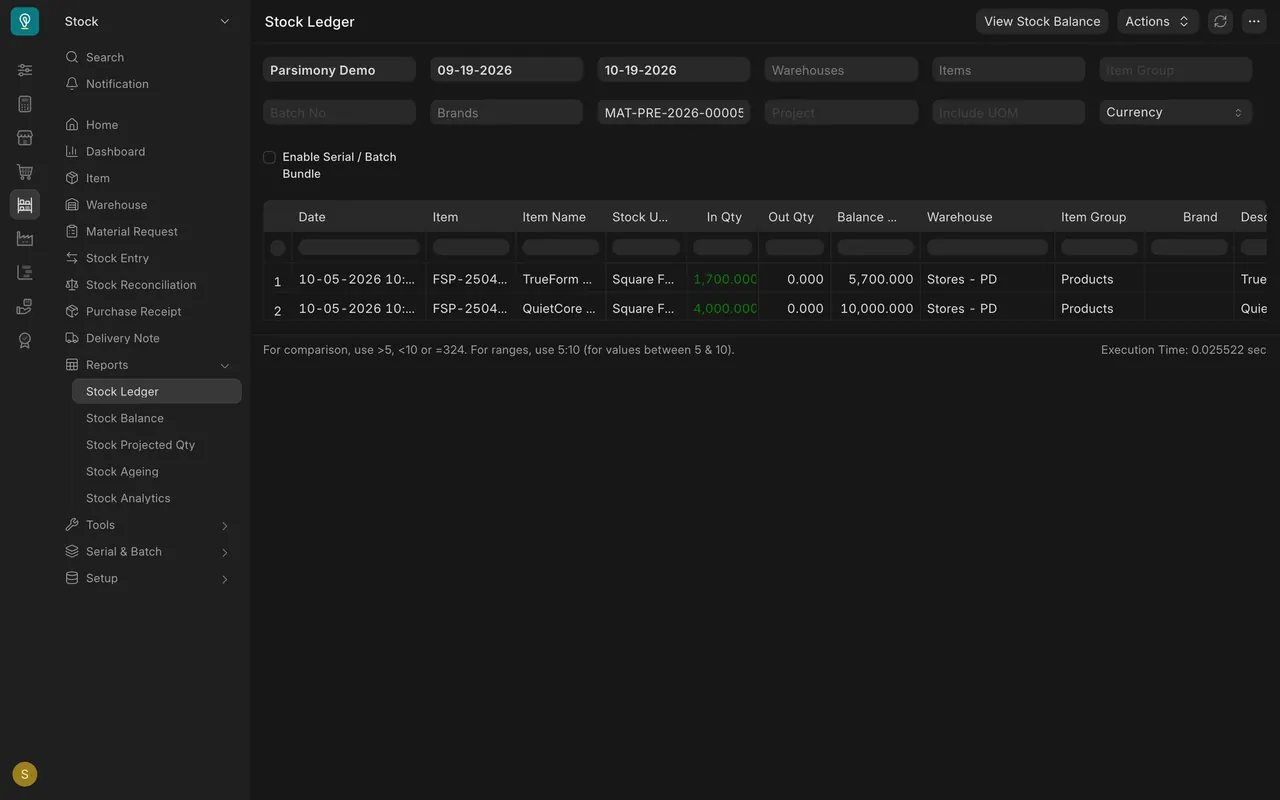Click the app logo icon at top left

point(25,21)
